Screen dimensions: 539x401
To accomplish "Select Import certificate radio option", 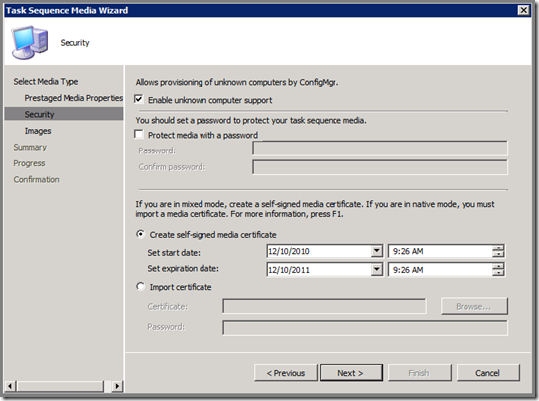I will pyautogui.click(x=140, y=287).
